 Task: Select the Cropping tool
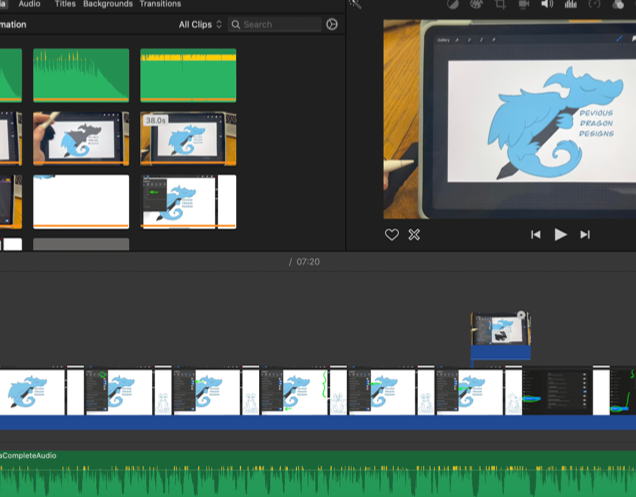[x=500, y=4]
